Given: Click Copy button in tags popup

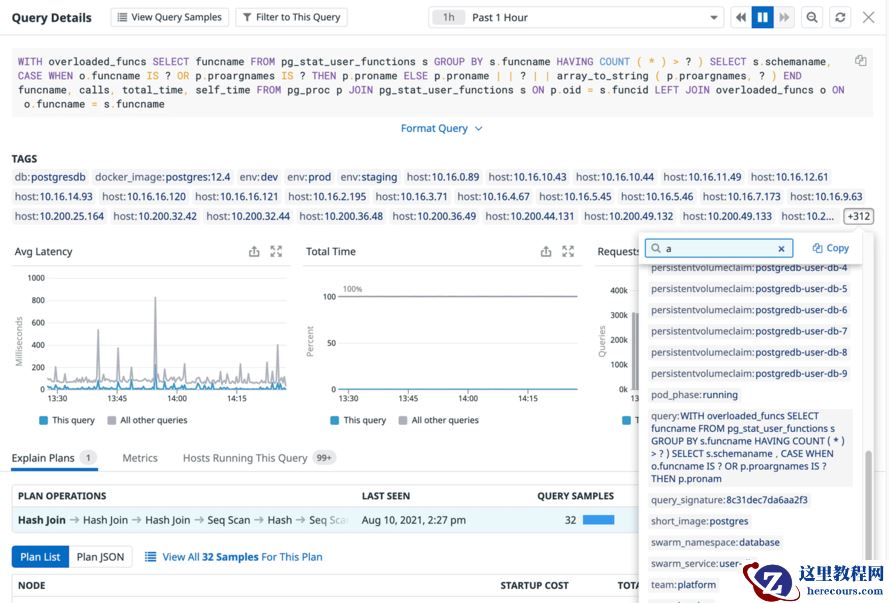Looking at the screenshot, I should point(831,248).
